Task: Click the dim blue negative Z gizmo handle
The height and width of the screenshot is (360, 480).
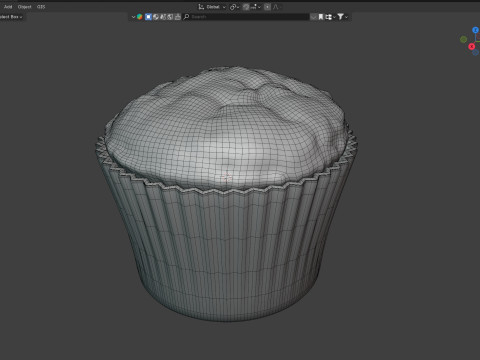Action: [x=476, y=52]
